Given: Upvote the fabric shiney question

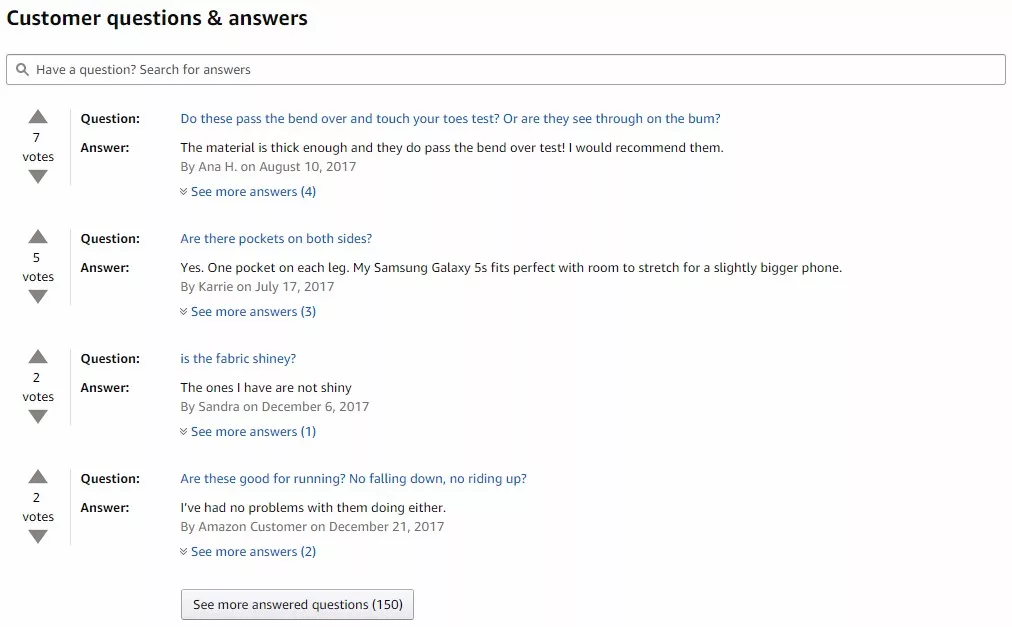Looking at the screenshot, I should [x=38, y=357].
